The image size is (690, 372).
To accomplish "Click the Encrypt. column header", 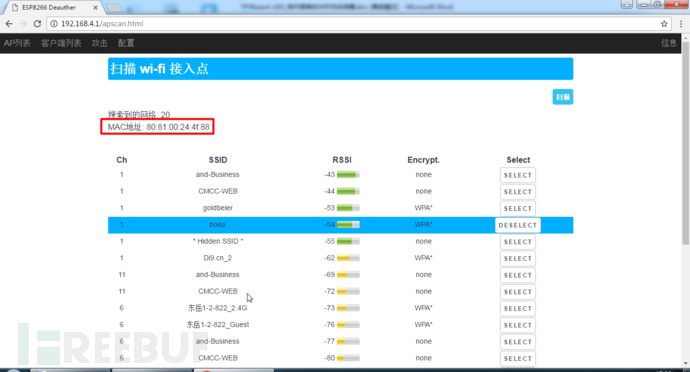I will [x=423, y=160].
